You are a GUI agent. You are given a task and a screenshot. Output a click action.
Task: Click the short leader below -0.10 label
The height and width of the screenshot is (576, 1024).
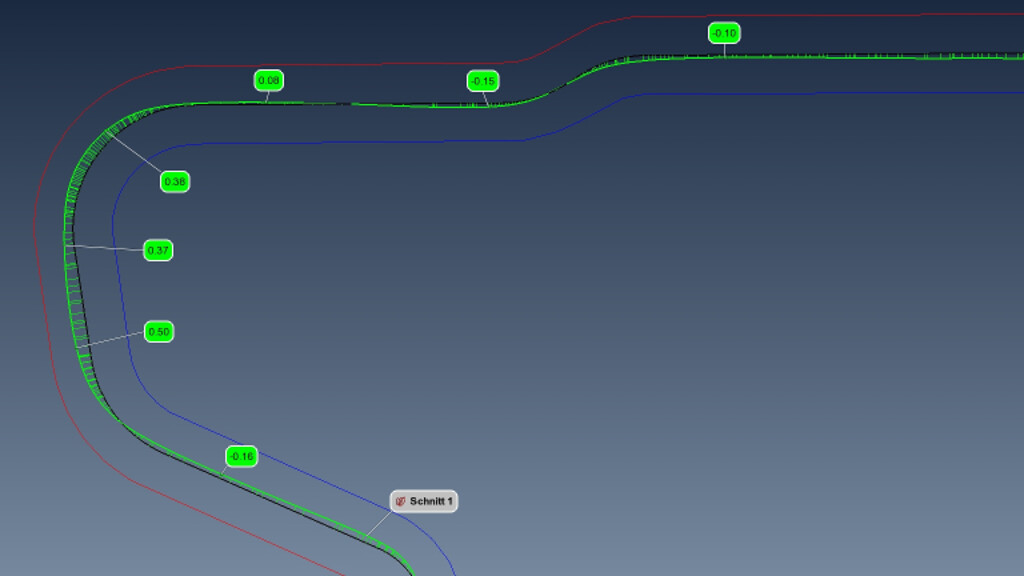(x=724, y=50)
